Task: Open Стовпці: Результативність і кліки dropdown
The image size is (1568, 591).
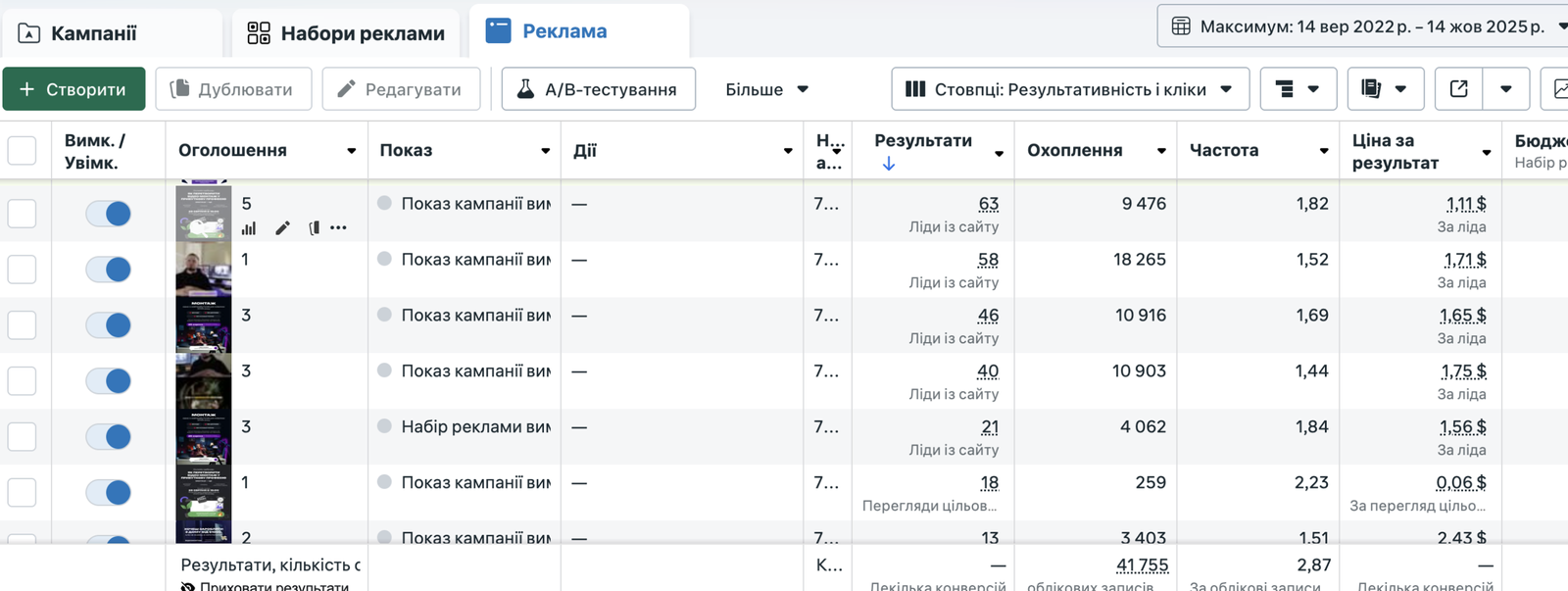Action: tap(1069, 89)
